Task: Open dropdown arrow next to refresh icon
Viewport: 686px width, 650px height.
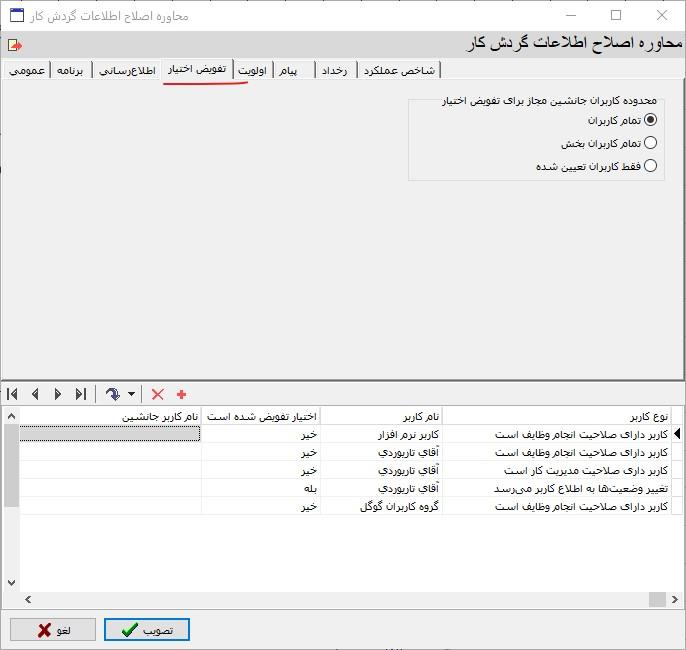Action: click(x=131, y=394)
